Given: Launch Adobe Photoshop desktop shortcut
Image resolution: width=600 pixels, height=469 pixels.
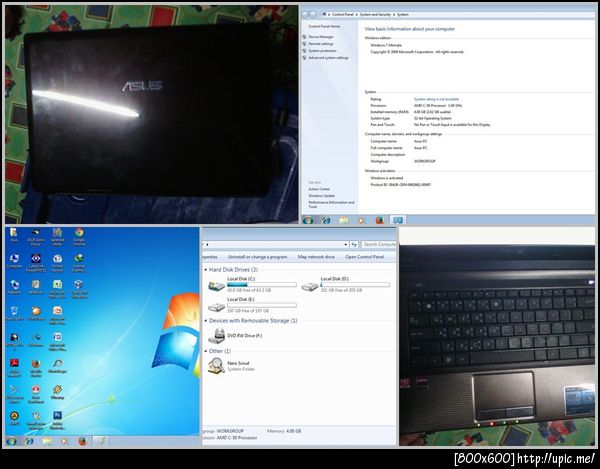Looking at the screenshot, I should point(57,420).
